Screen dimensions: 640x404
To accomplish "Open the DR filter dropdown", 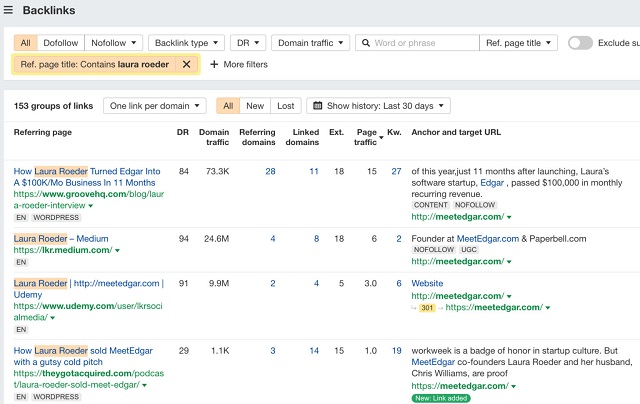I will [248, 43].
